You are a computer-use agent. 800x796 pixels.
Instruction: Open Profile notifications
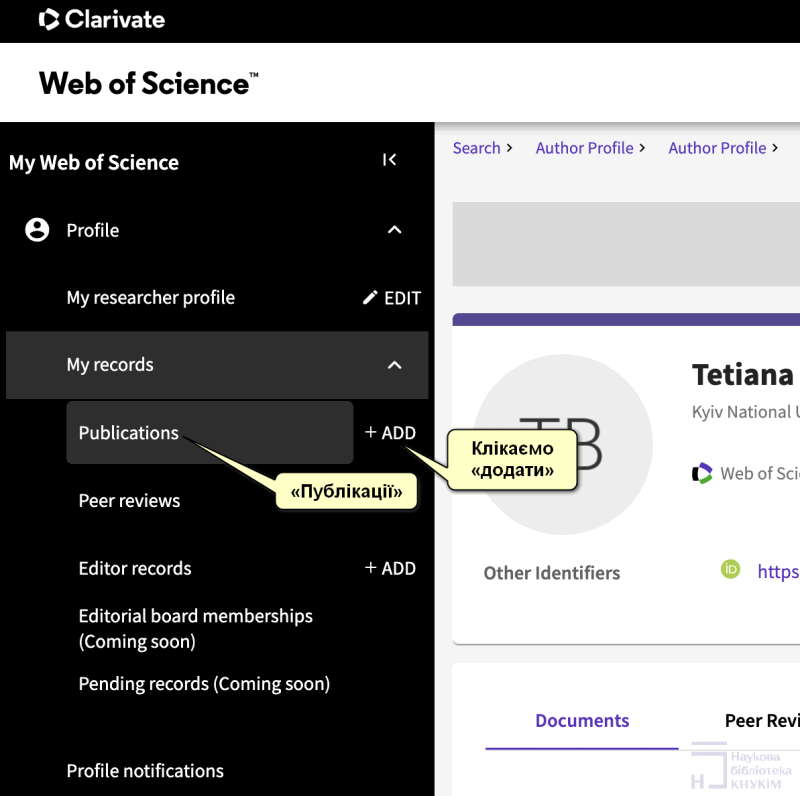145,771
